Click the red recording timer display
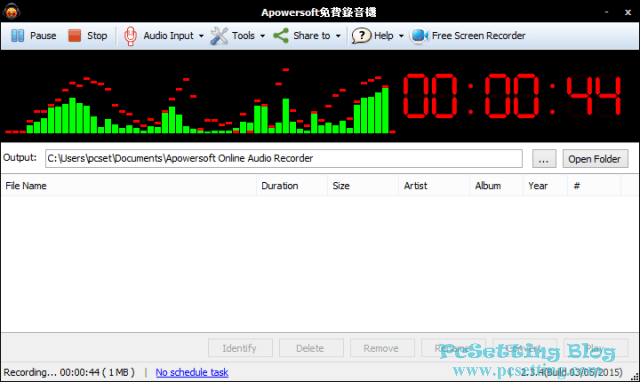The width and height of the screenshot is (640, 382). point(512,96)
